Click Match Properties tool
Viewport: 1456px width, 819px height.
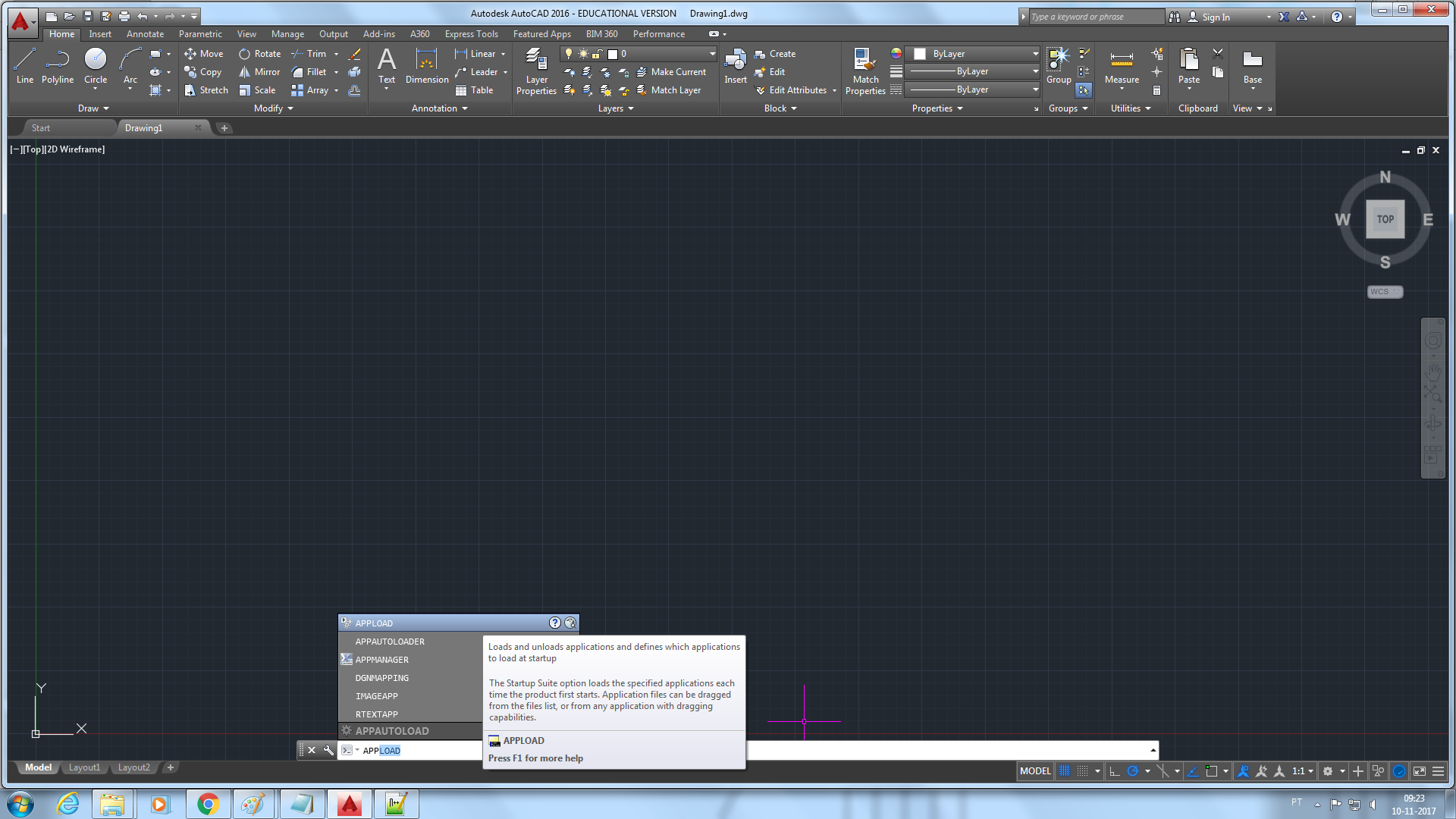point(865,71)
